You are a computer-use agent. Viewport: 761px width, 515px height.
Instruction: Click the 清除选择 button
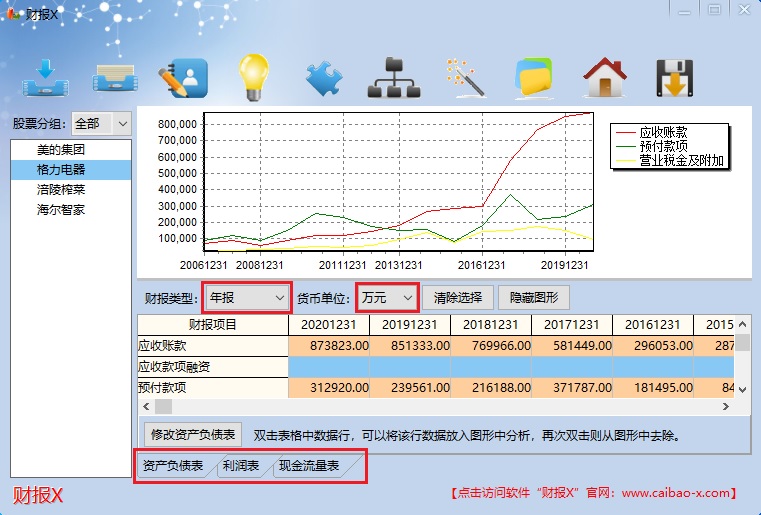(x=458, y=298)
